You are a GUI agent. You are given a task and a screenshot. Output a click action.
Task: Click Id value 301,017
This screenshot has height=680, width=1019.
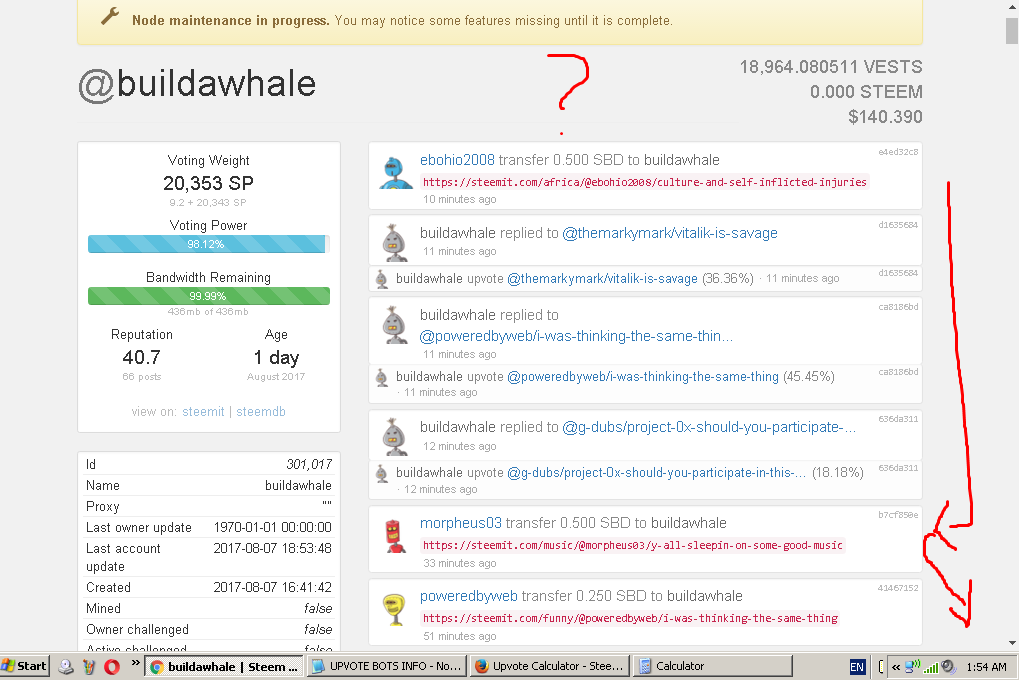tap(309, 464)
